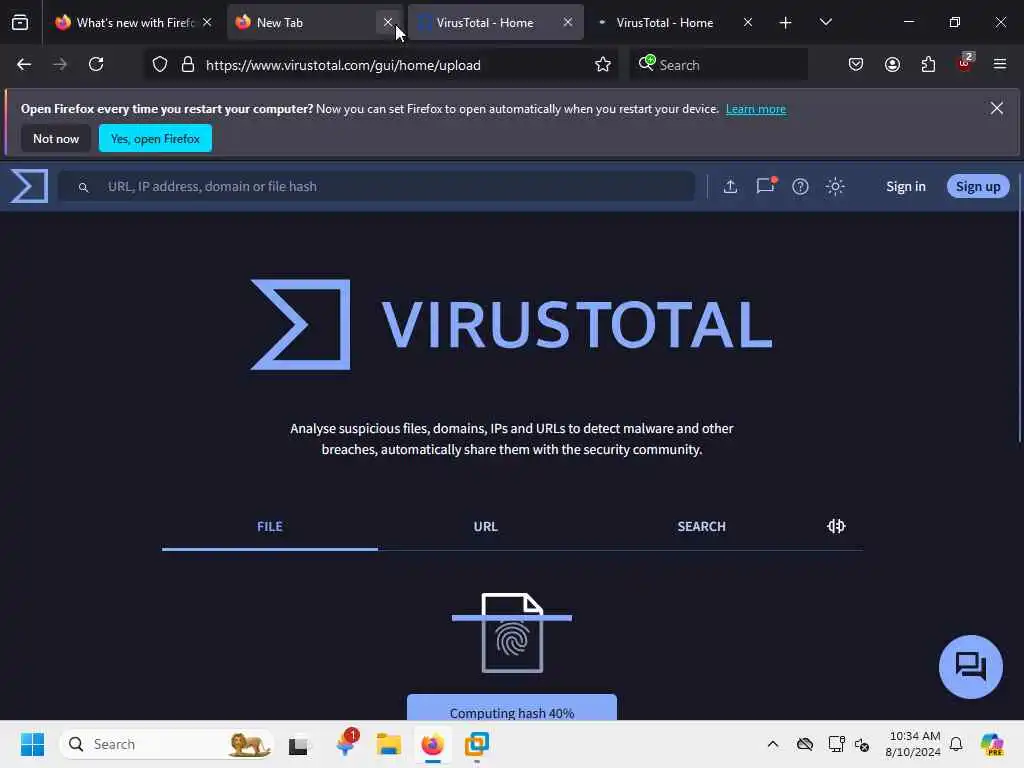Select the SEARCH tab
This screenshot has width=1024, height=768.
coord(701,526)
